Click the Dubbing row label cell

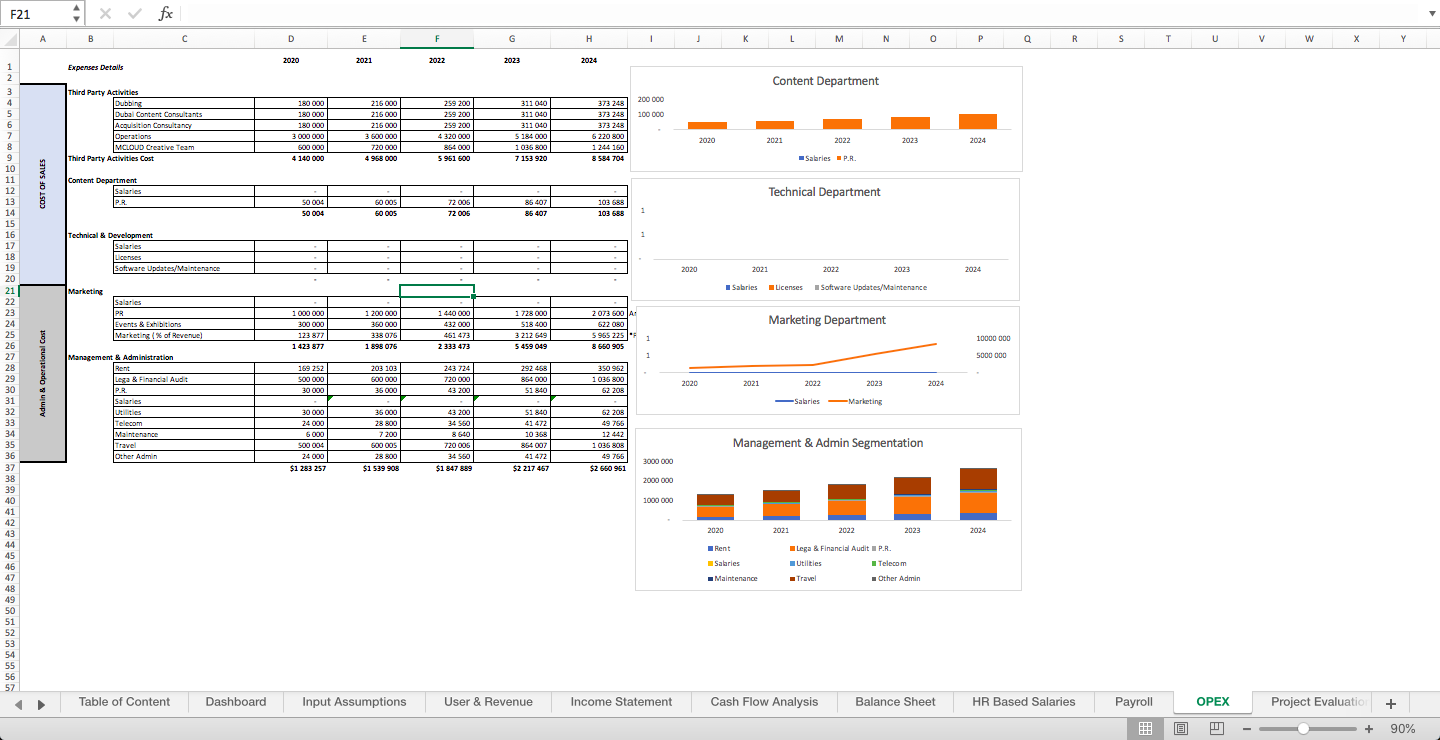click(184, 103)
